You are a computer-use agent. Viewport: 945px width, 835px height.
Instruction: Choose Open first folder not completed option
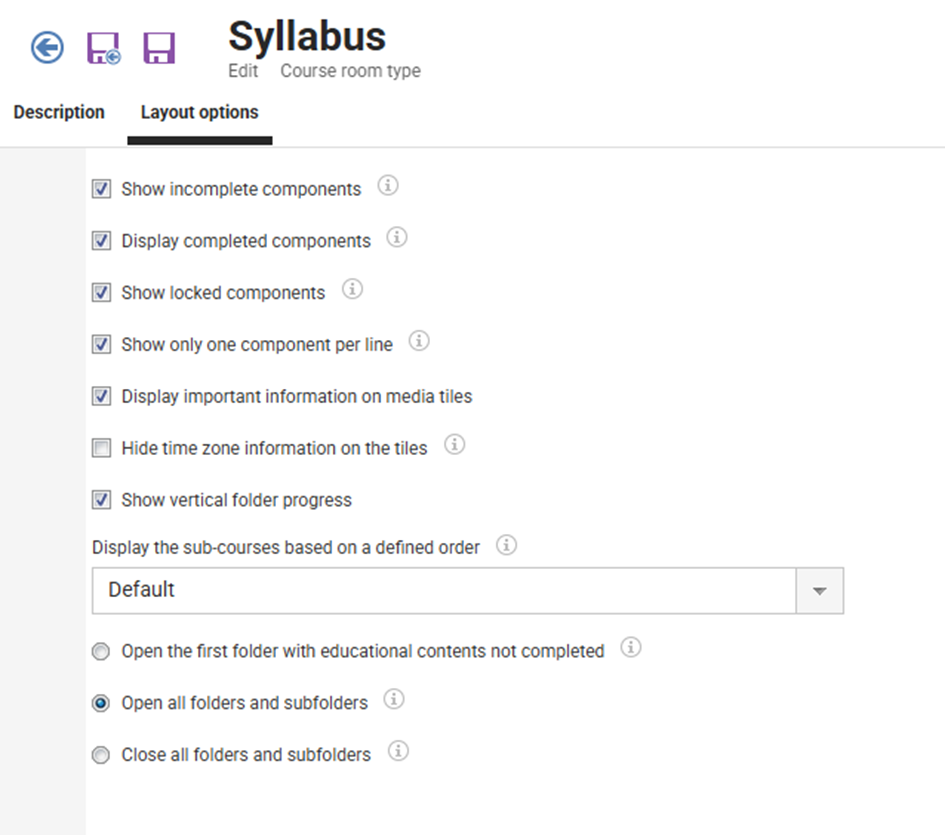click(101, 652)
